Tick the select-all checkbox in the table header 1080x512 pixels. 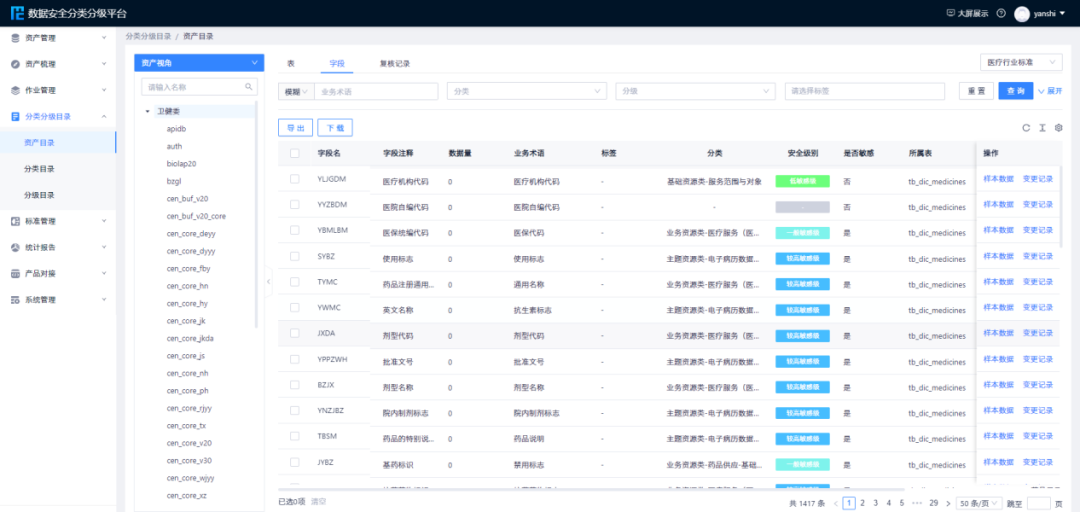pyautogui.click(x=294, y=154)
